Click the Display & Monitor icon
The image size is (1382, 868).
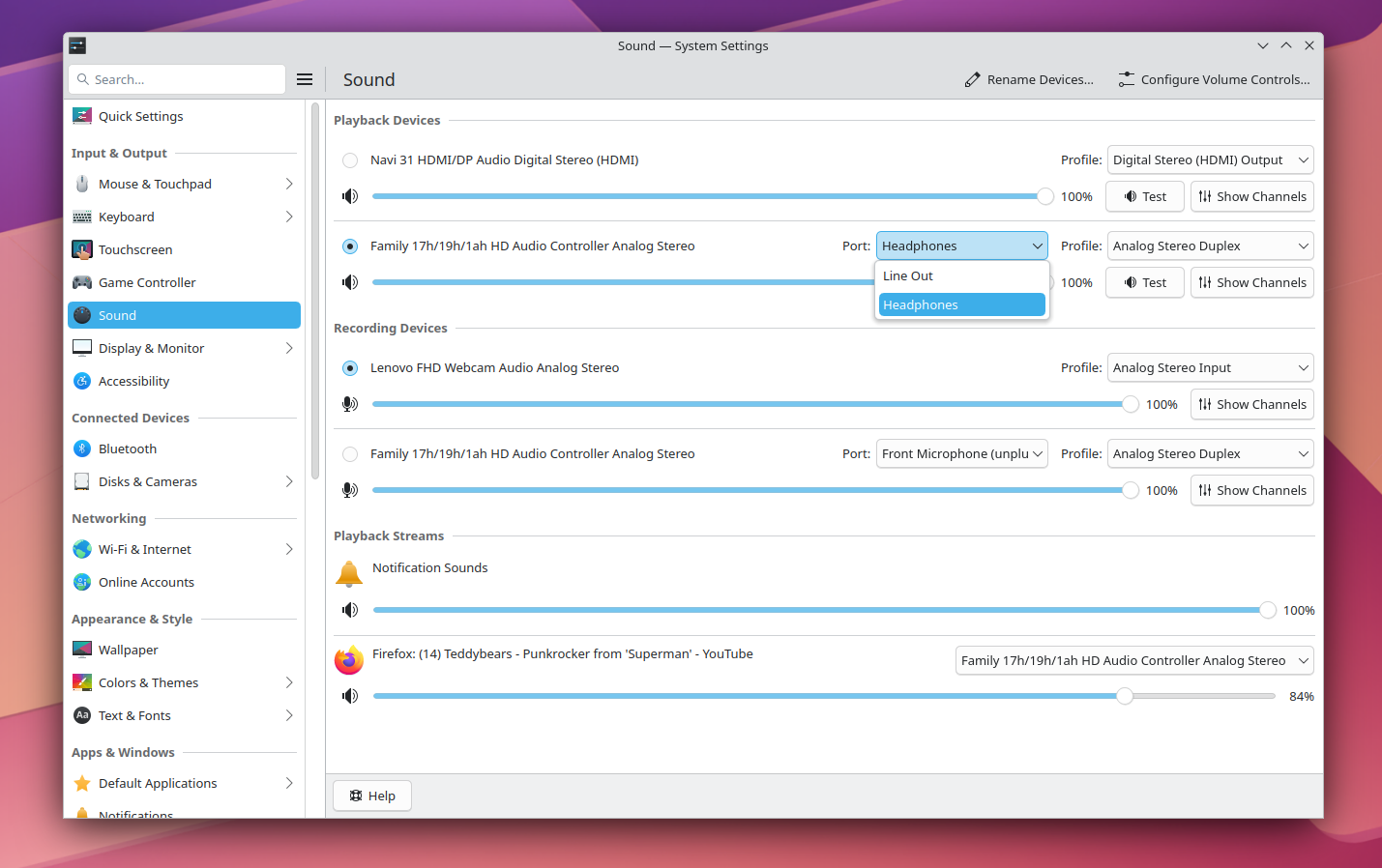pyautogui.click(x=82, y=348)
